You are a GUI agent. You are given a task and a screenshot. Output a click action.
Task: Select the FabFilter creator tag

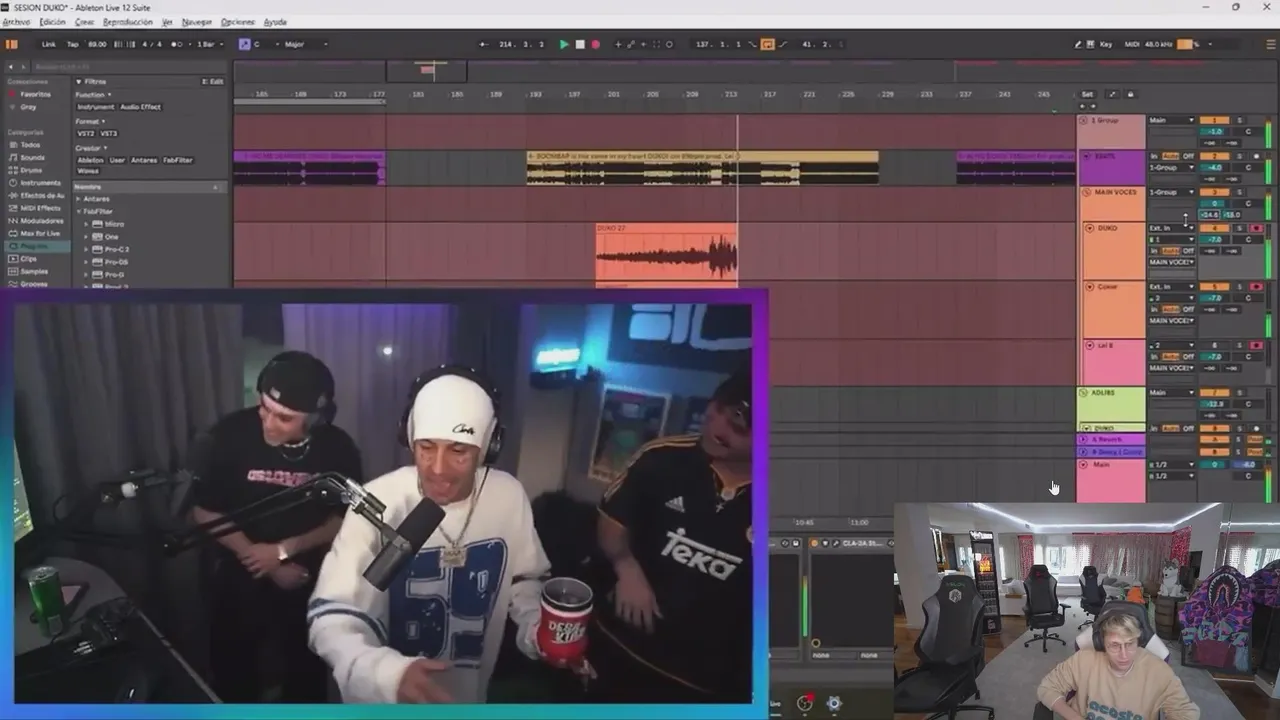pos(178,160)
